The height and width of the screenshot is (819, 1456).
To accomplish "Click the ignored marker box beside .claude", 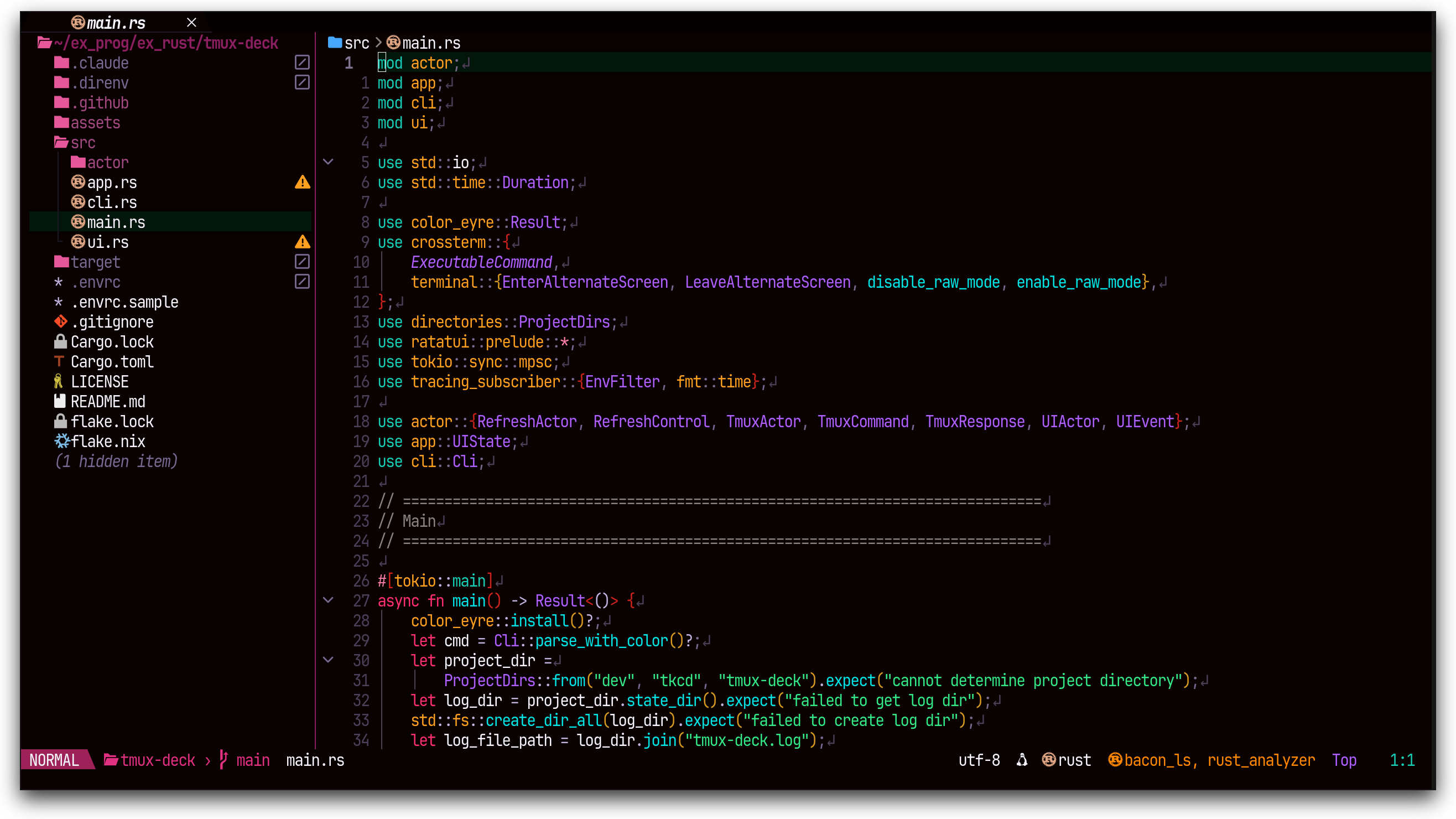I will (x=302, y=63).
